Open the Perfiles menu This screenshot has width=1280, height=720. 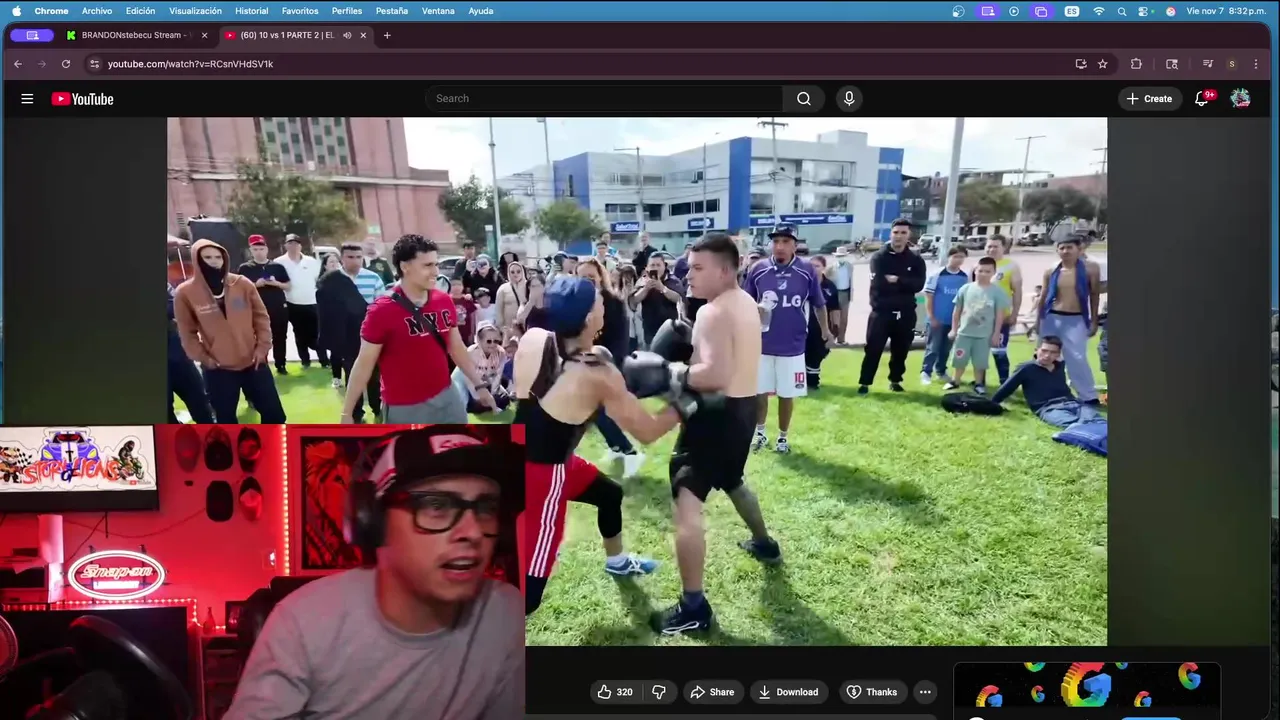[347, 11]
